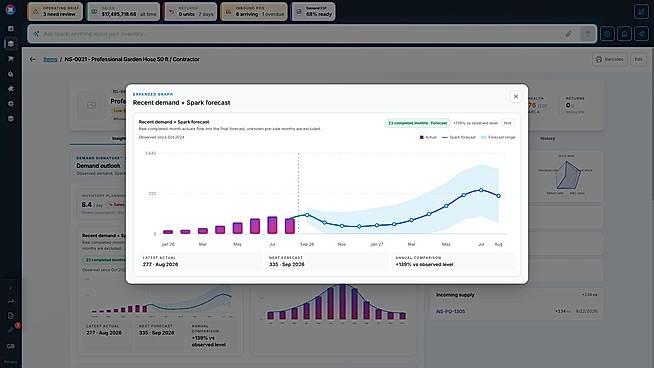Image resolution: width=654 pixels, height=368 pixels.
Task: Open the Demand '68% ready' card
Action: click(x=313, y=11)
